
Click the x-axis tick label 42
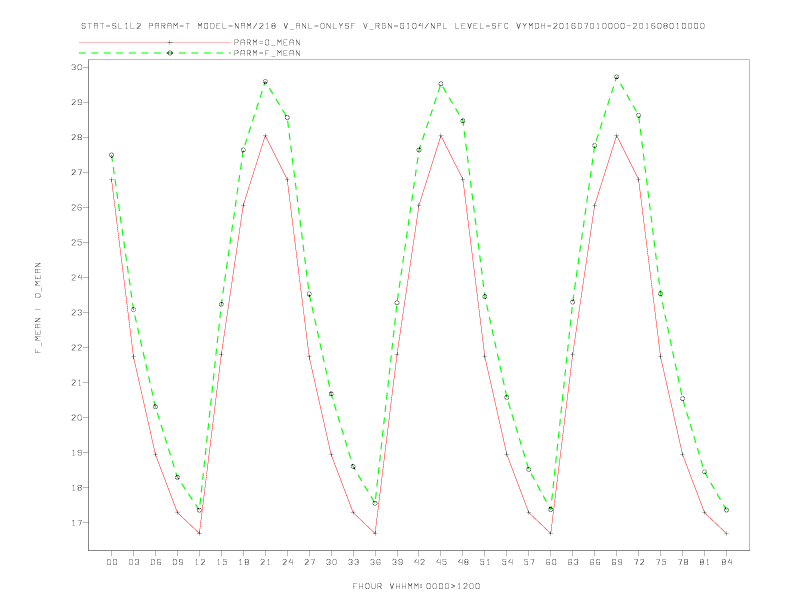click(419, 562)
